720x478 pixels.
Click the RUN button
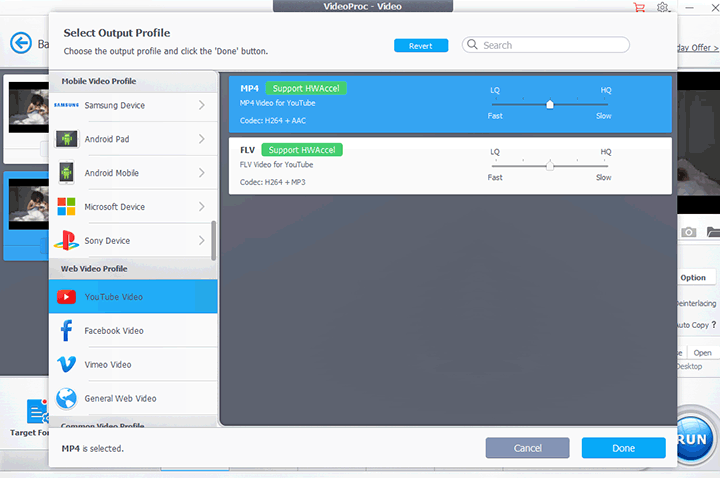[x=693, y=439]
